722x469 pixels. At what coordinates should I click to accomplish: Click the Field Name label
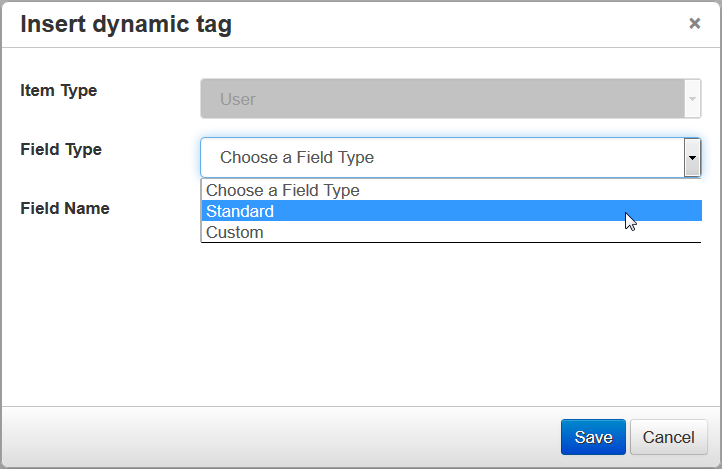click(x=65, y=208)
